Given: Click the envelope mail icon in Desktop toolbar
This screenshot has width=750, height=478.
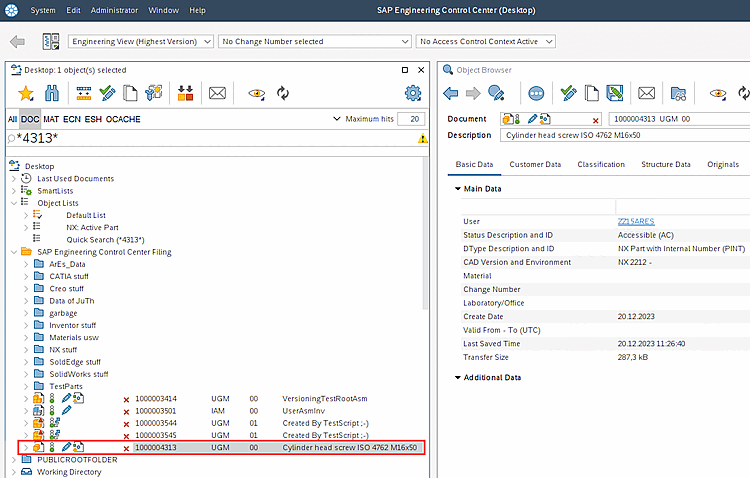Looking at the screenshot, I should tap(217, 93).
